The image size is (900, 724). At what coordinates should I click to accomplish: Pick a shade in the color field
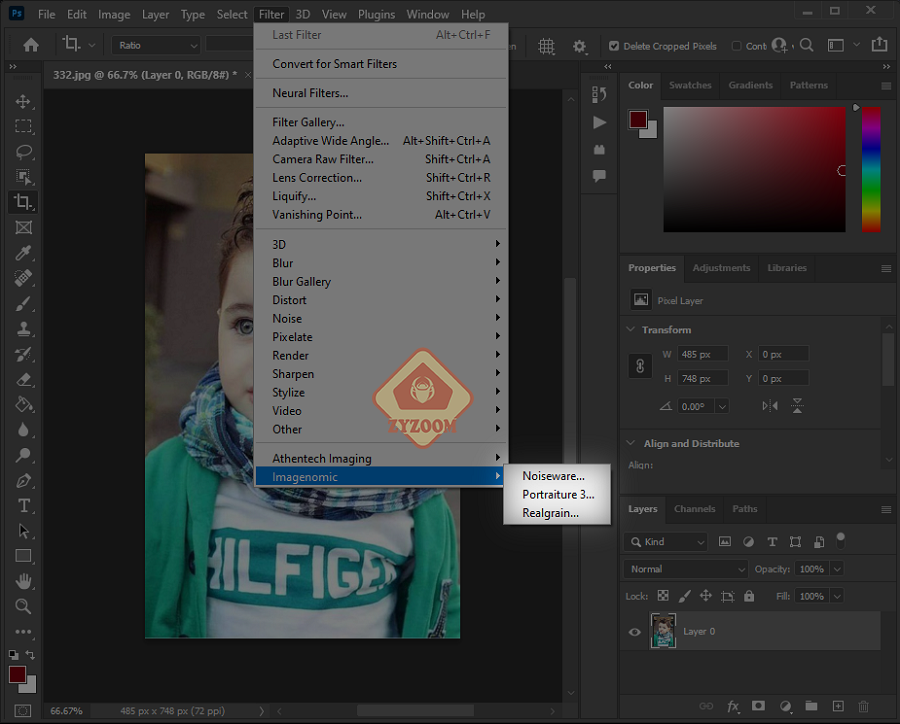click(x=754, y=169)
